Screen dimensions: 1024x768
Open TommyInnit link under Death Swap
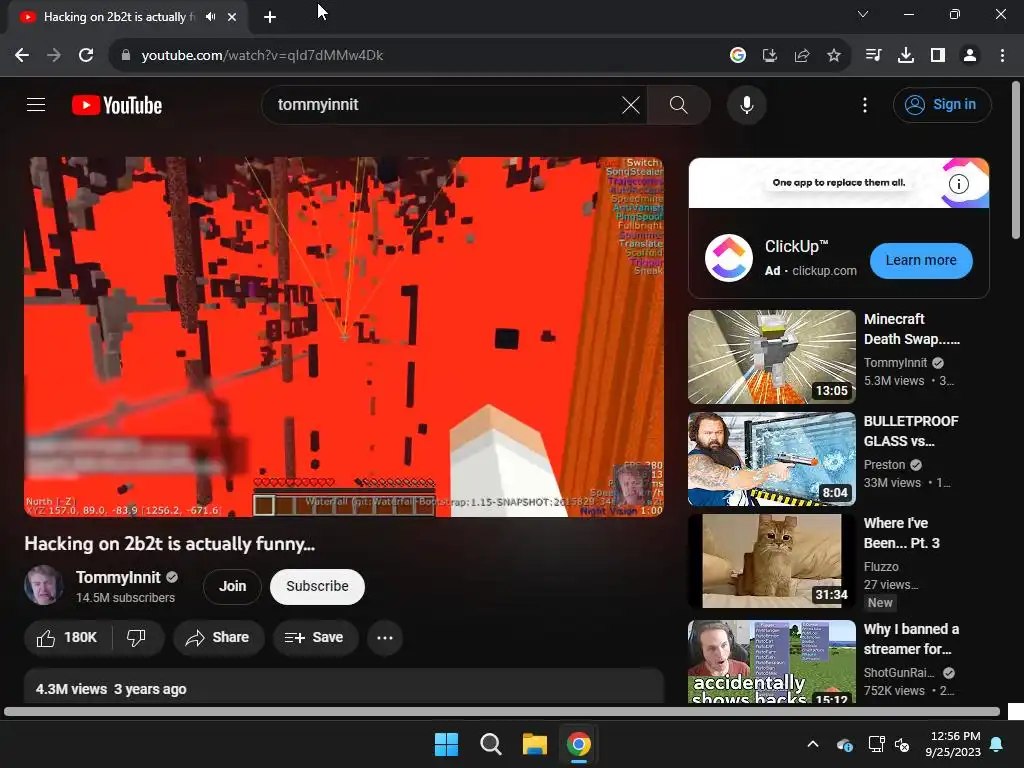pos(895,362)
